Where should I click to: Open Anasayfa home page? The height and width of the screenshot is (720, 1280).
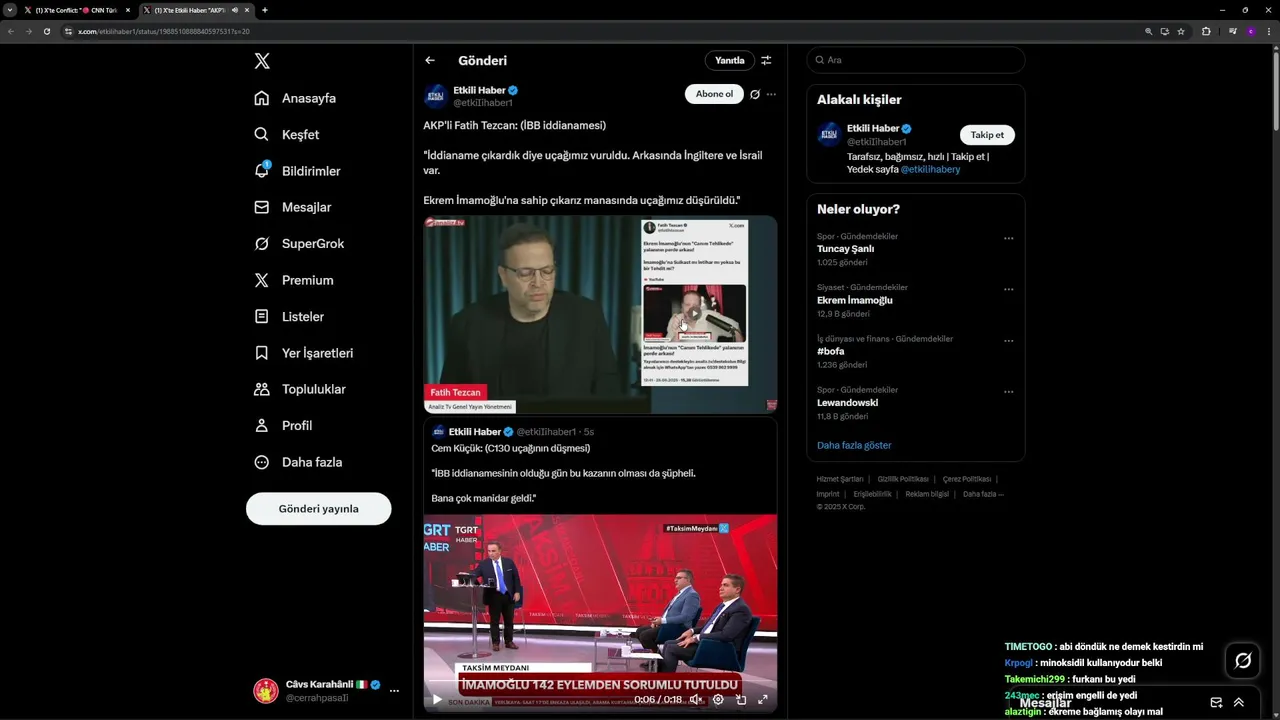point(295,98)
